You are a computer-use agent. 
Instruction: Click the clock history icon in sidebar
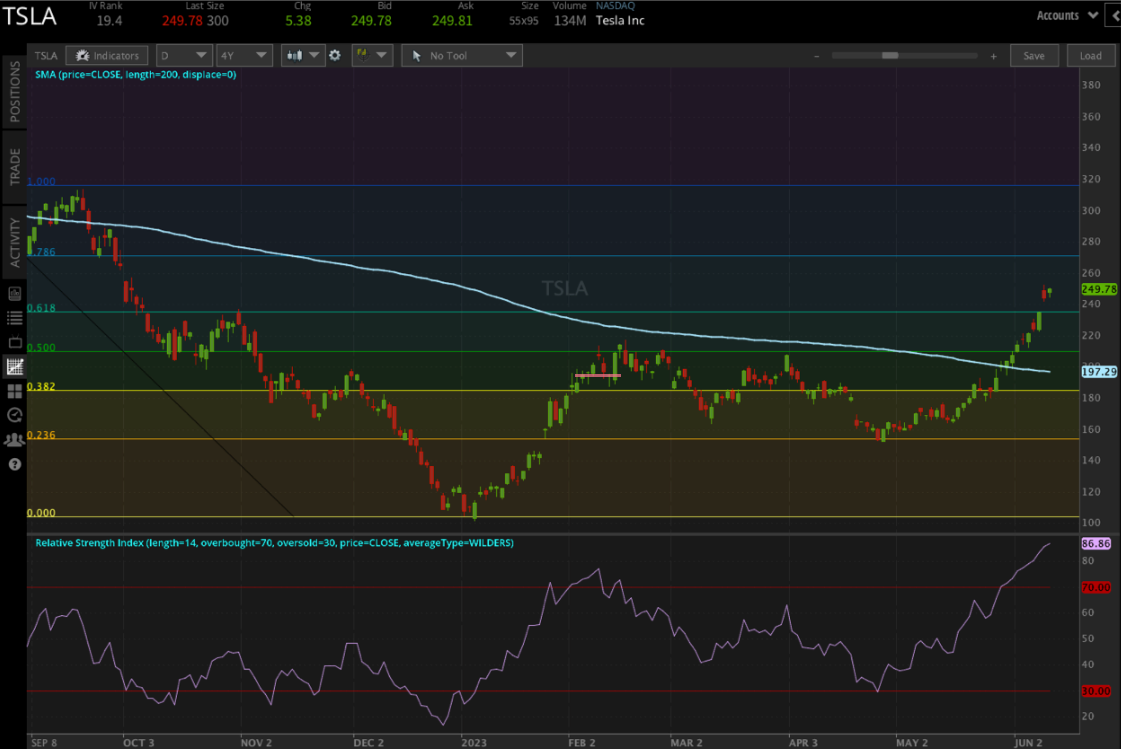coord(14,415)
